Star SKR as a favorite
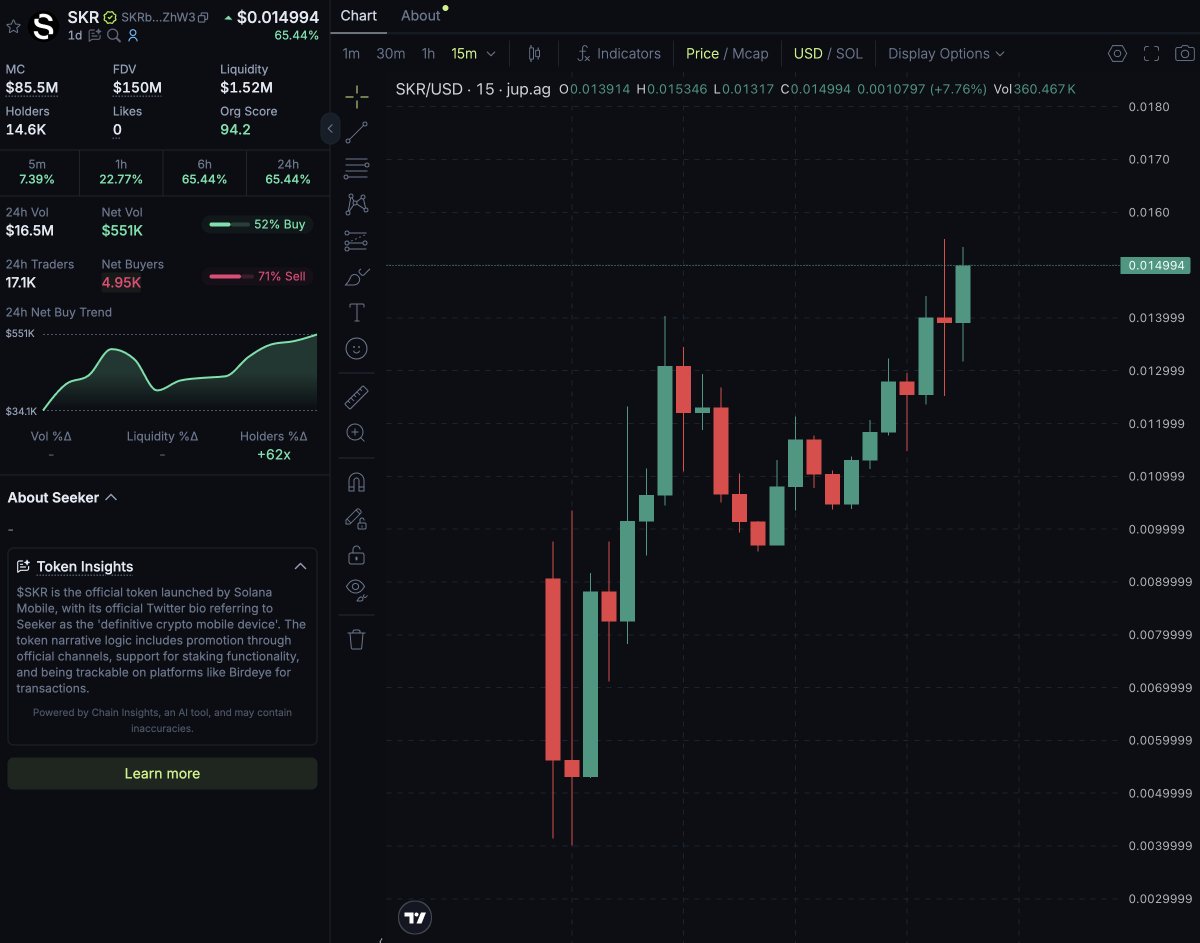 (13, 27)
